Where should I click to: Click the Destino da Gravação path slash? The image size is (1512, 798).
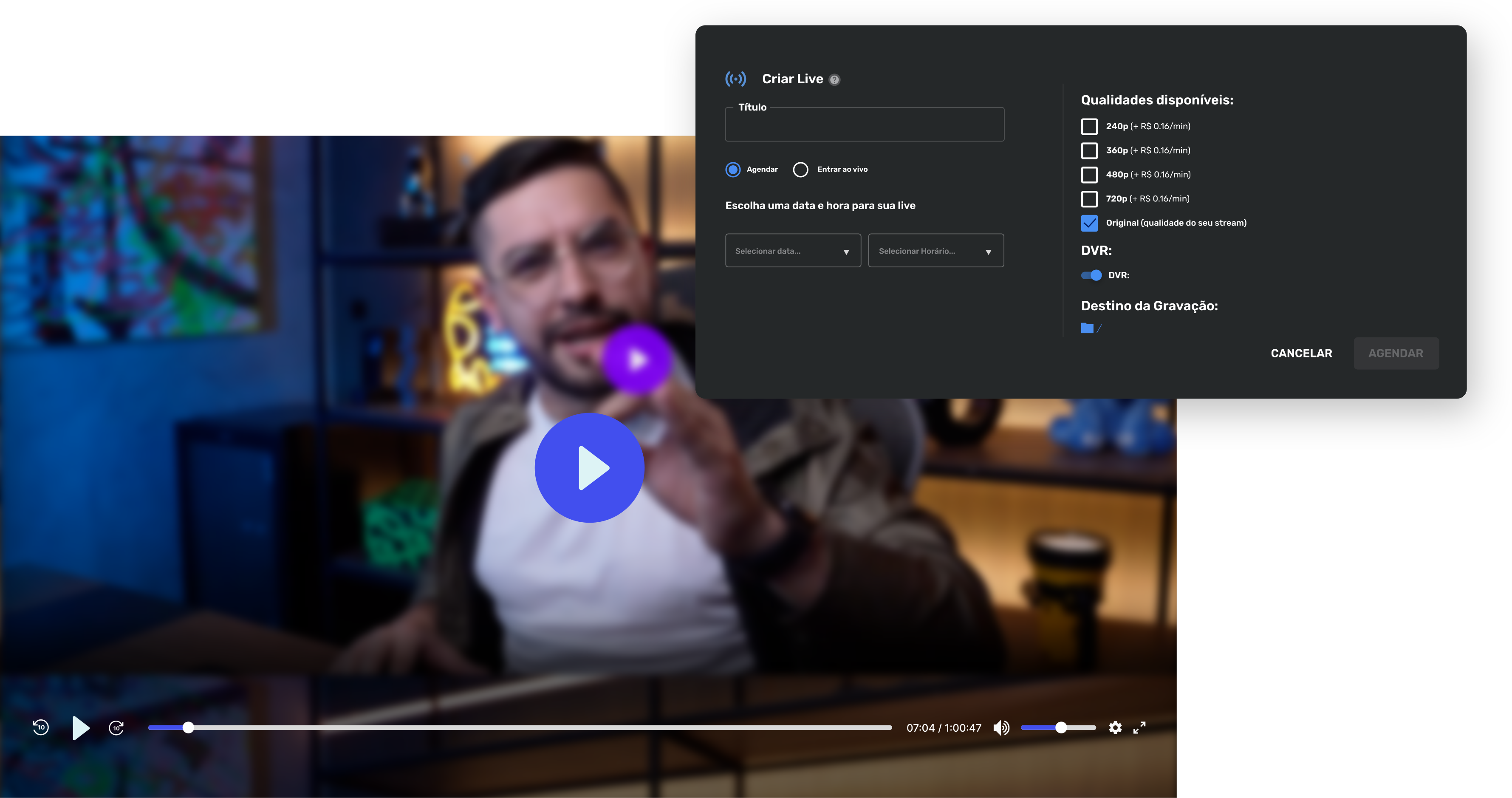coord(1099,329)
